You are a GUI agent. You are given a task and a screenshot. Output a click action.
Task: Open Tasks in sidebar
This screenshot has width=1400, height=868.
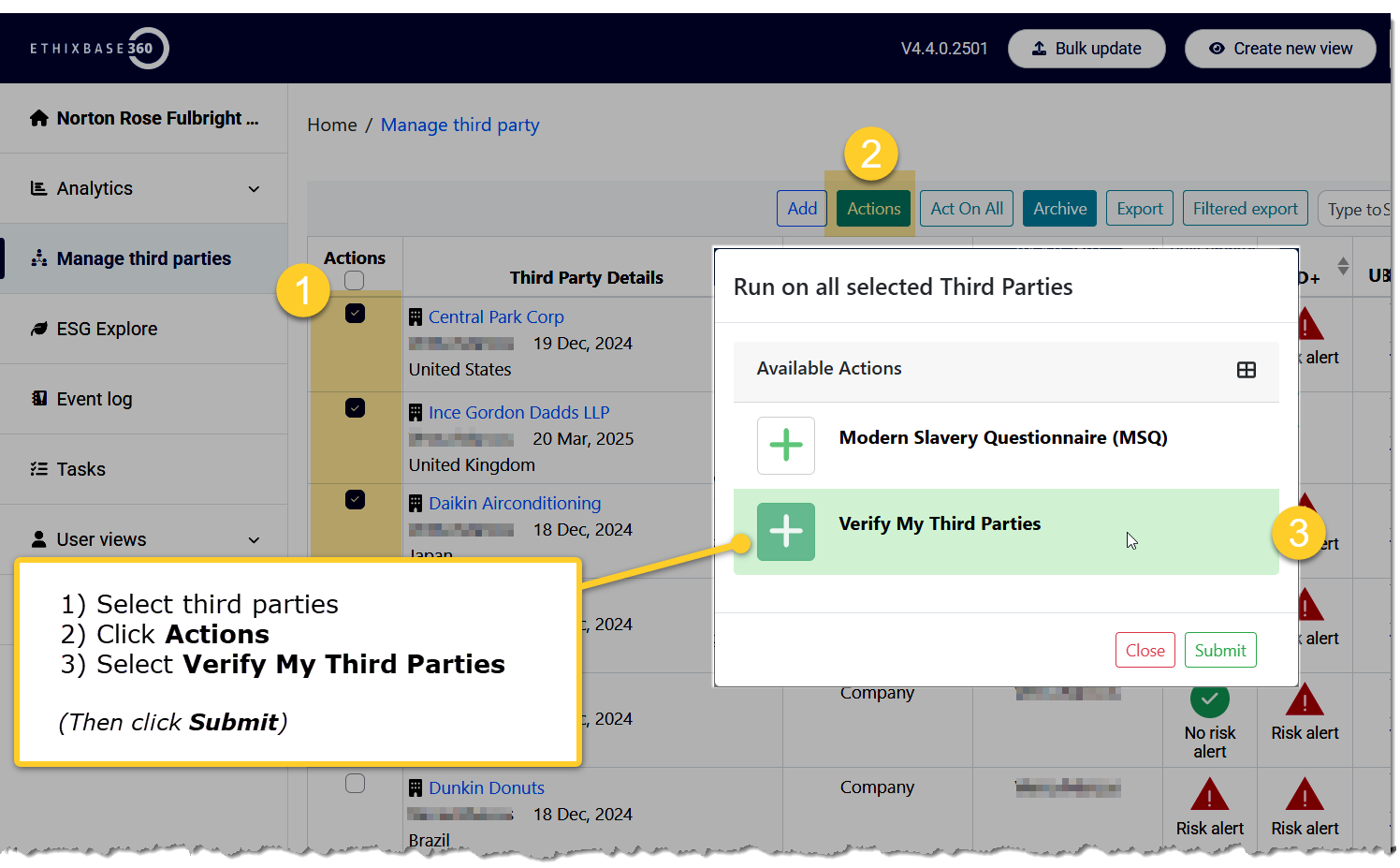tap(143, 469)
